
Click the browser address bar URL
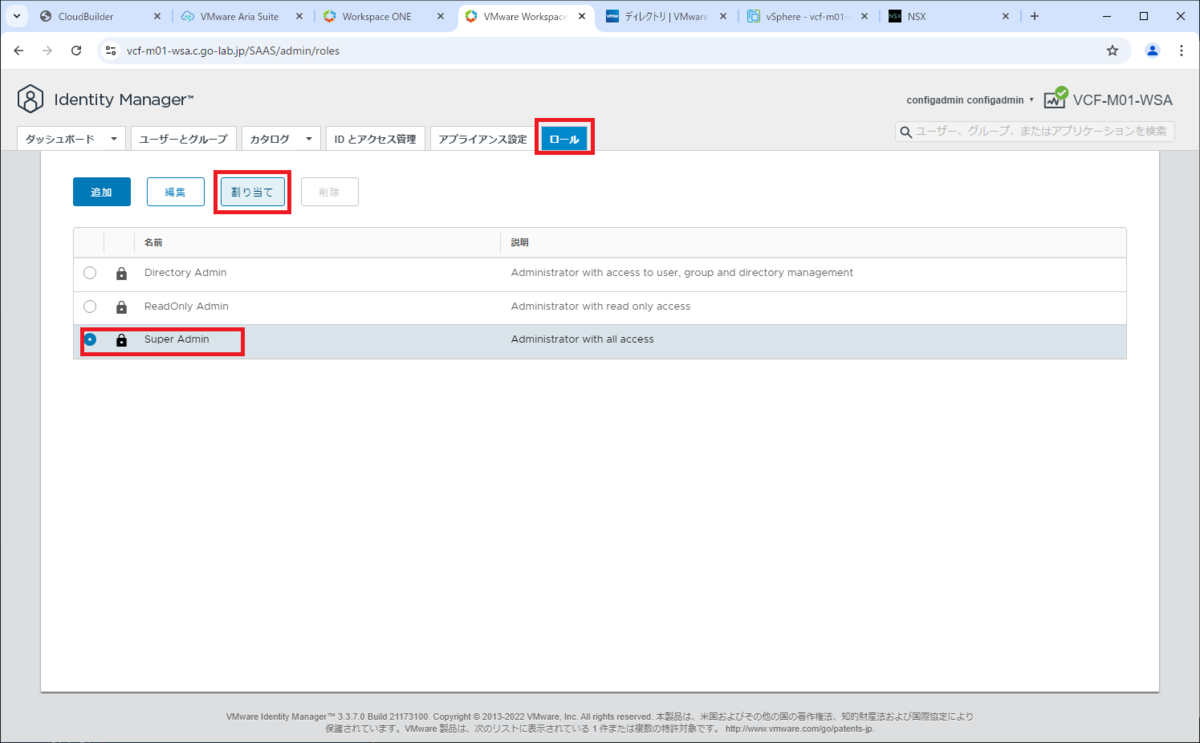tap(233, 50)
